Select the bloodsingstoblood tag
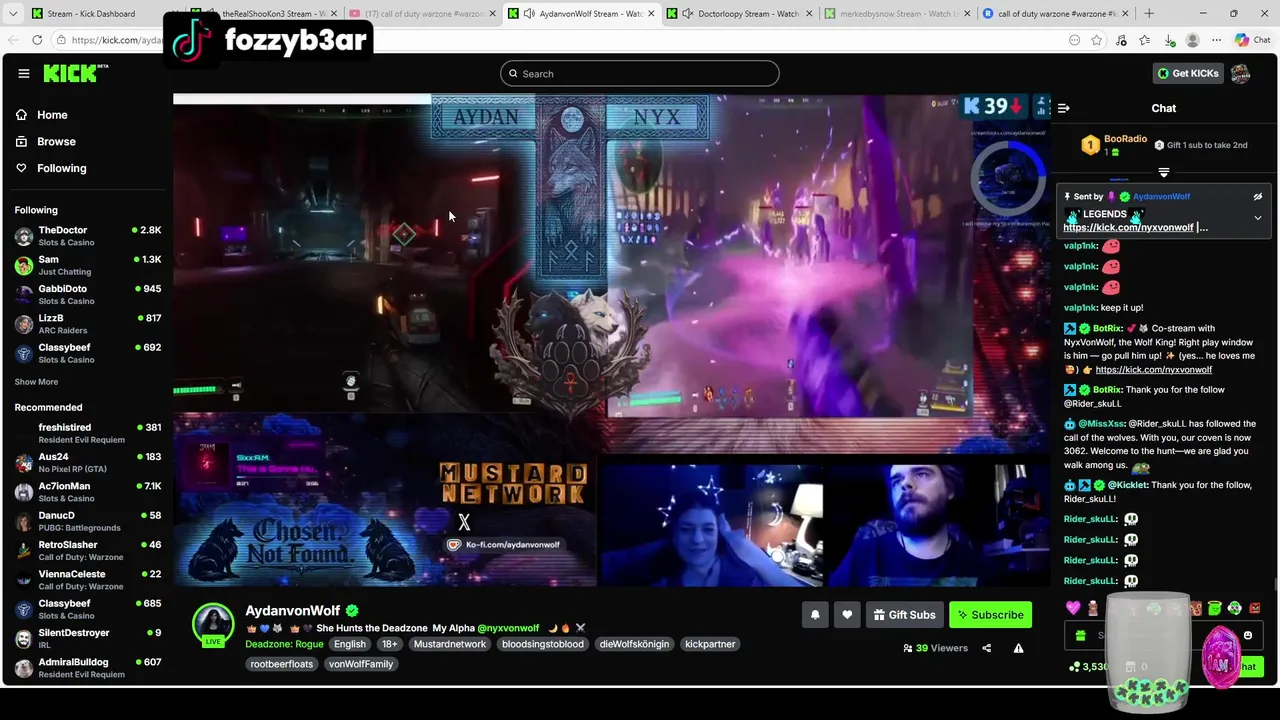1280x720 pixels. [543, 644]
